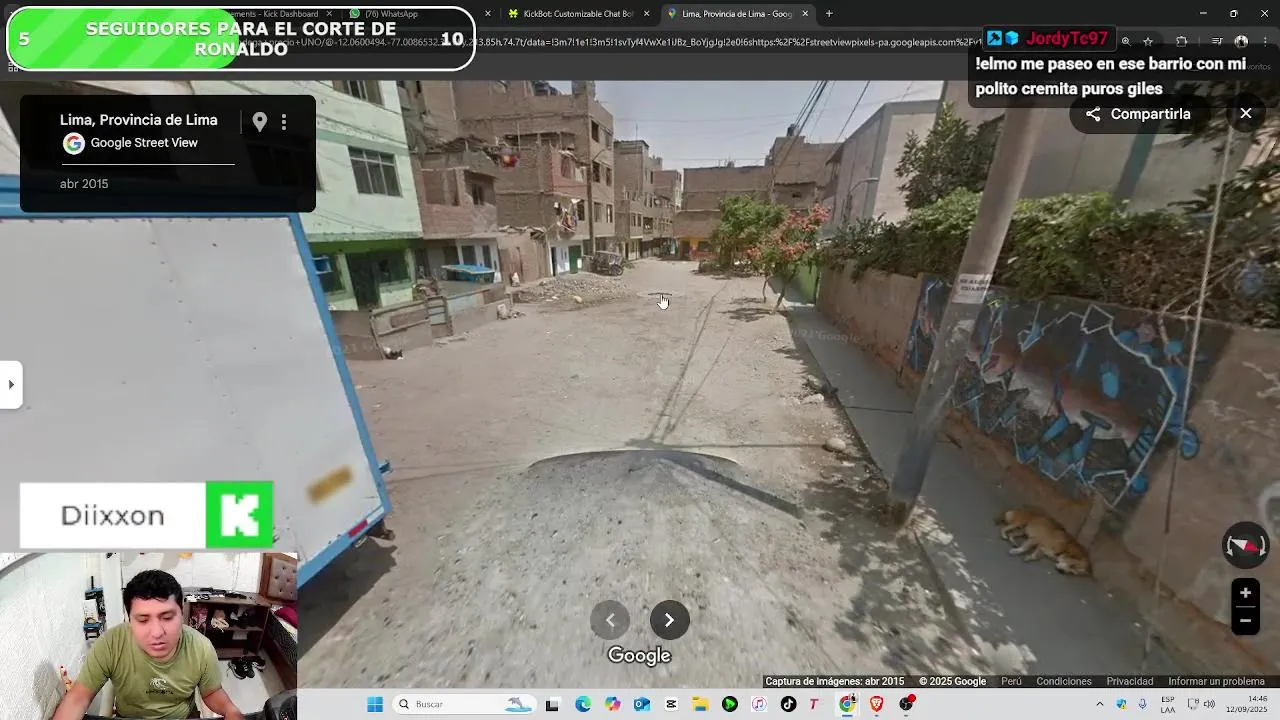Image resolution: width=1280 pixels, height=720 pixels.
Task: Open OBS Studio from the taskbar
Action: tap(907, 705)
